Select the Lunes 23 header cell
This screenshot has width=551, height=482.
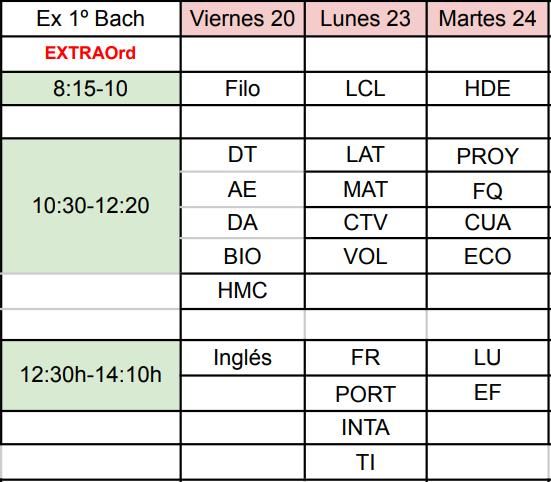(366, 18)
